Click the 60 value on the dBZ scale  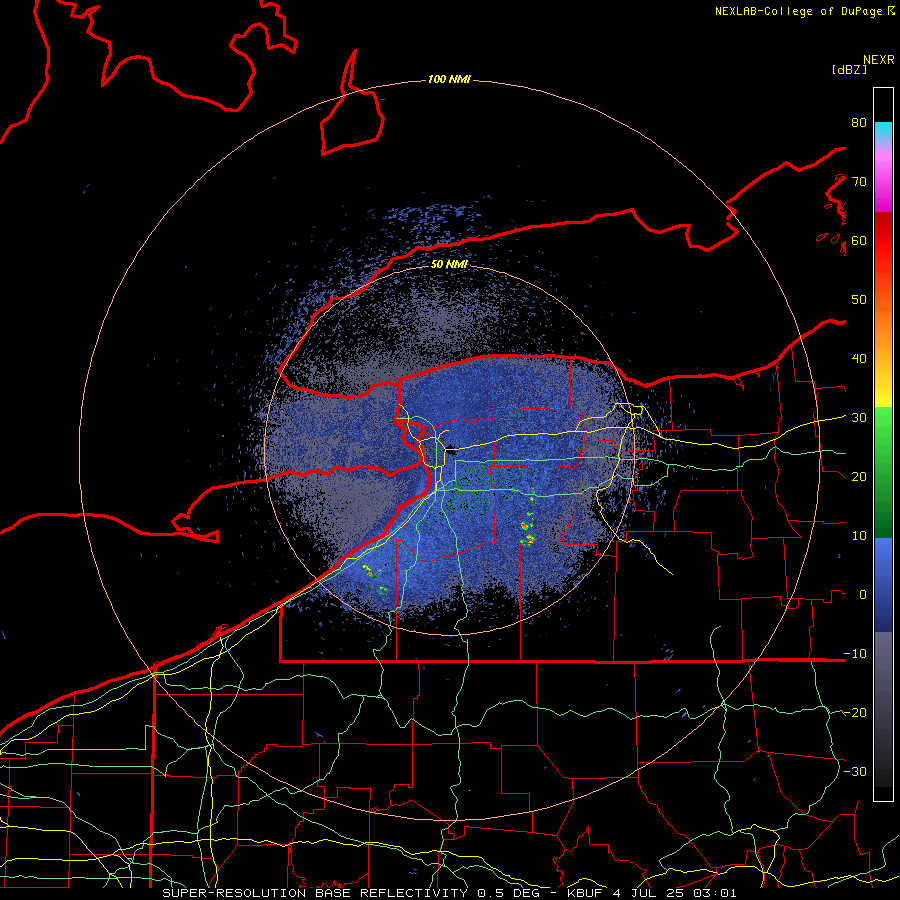[859, 241]
